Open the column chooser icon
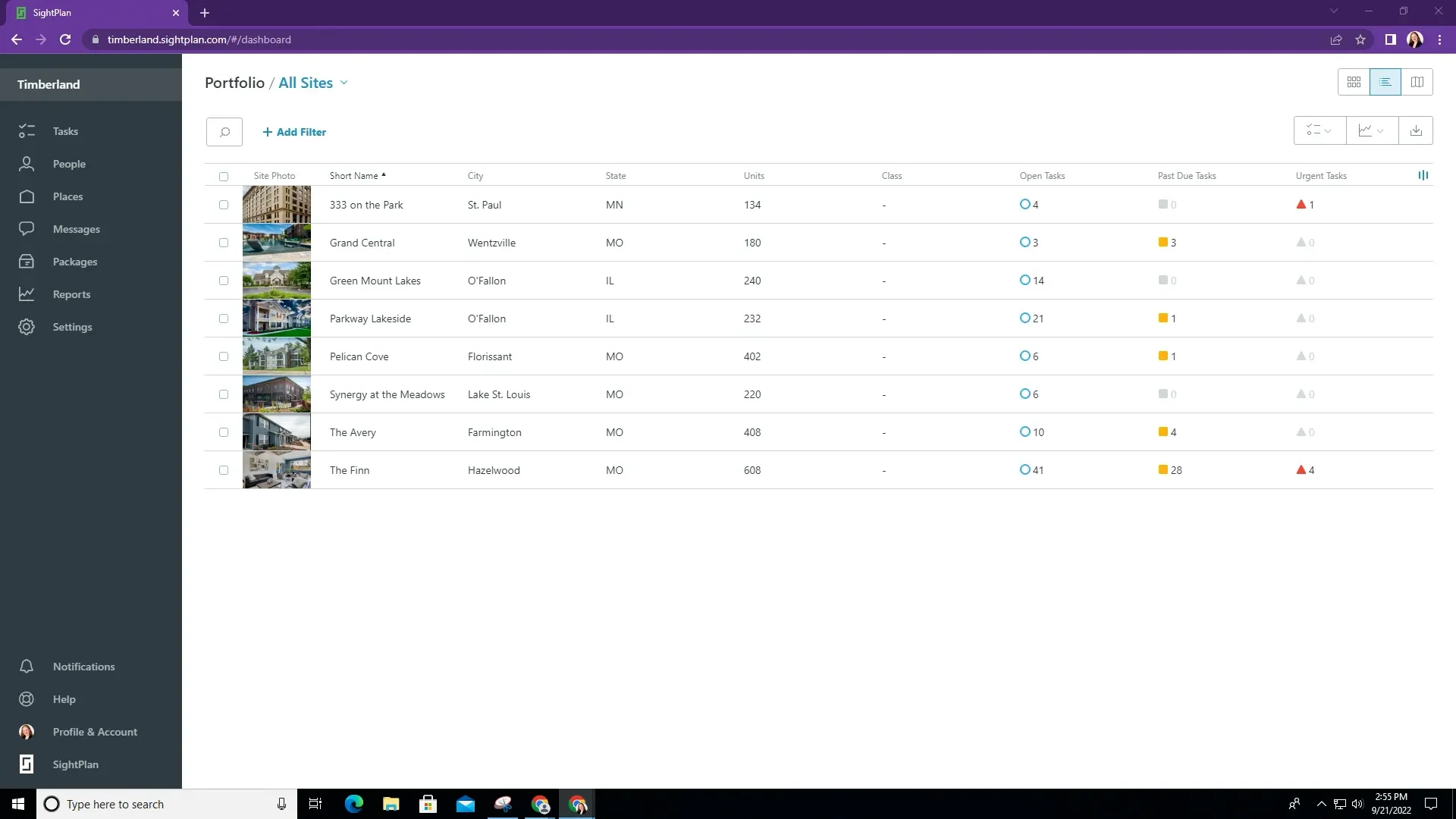Image resolution: width=1456 pixels, height=819 pixels. 1423,175
